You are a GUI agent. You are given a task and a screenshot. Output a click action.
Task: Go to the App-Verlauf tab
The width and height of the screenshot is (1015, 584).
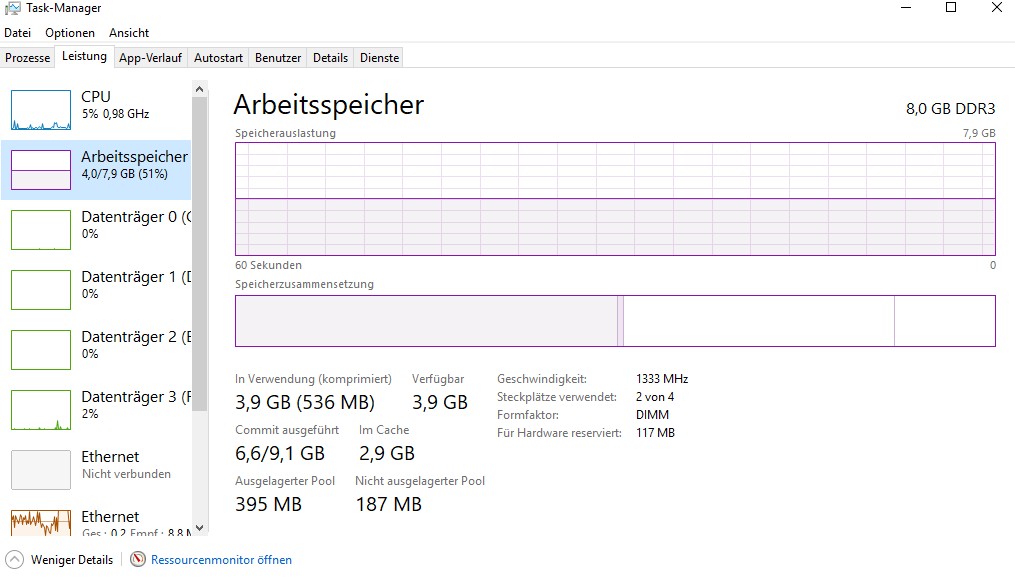150,58
